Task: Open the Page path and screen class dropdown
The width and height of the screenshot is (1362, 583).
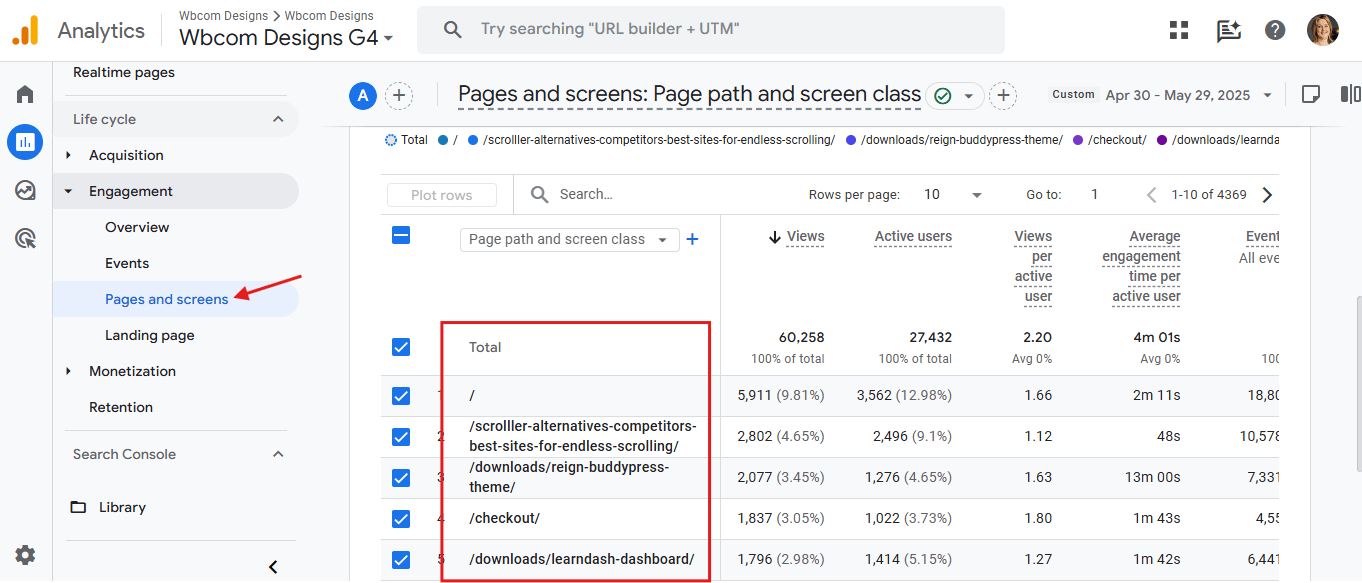Action: [569, 239]
